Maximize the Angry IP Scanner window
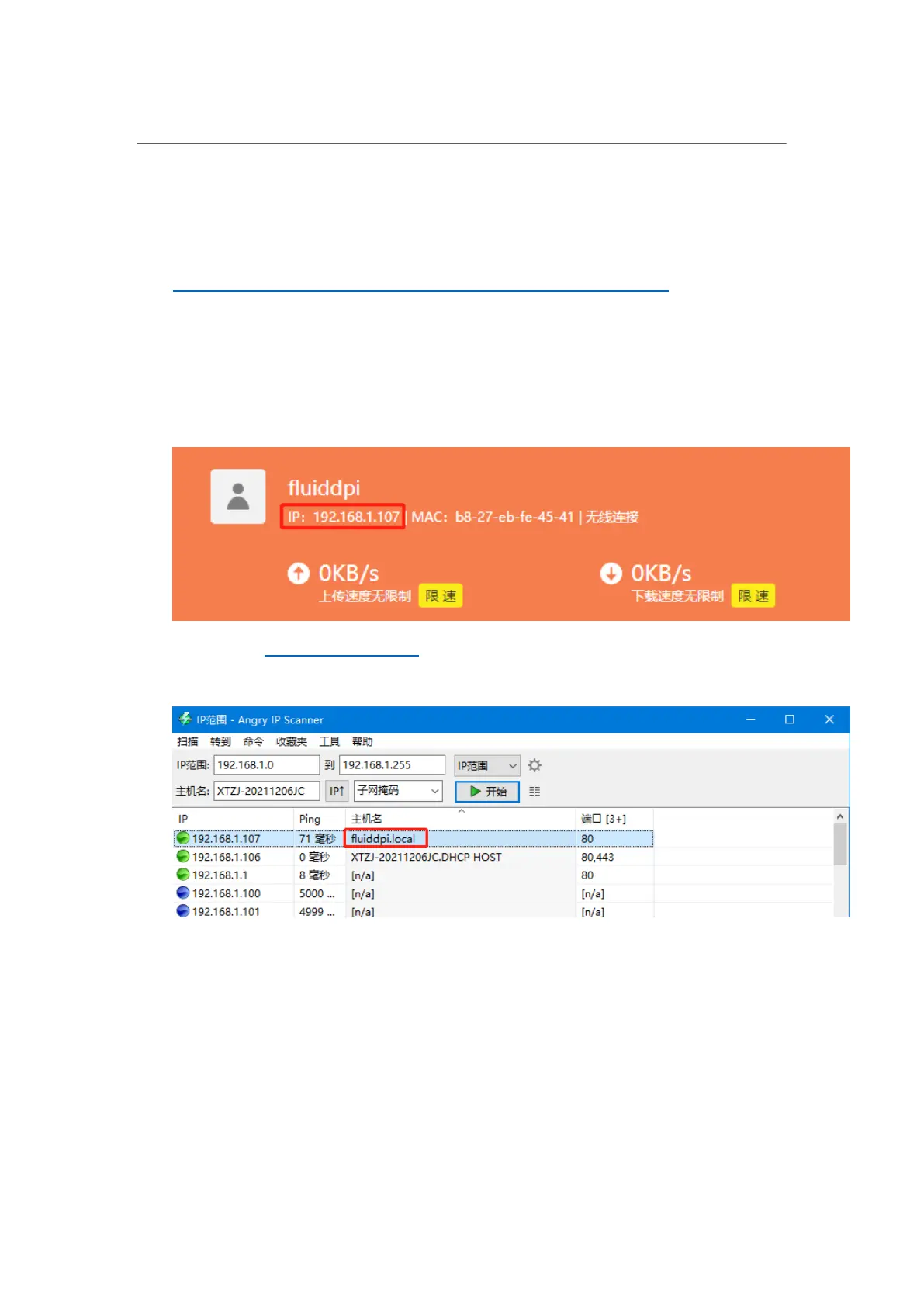924x1307 pixels. tap(790, 719)
